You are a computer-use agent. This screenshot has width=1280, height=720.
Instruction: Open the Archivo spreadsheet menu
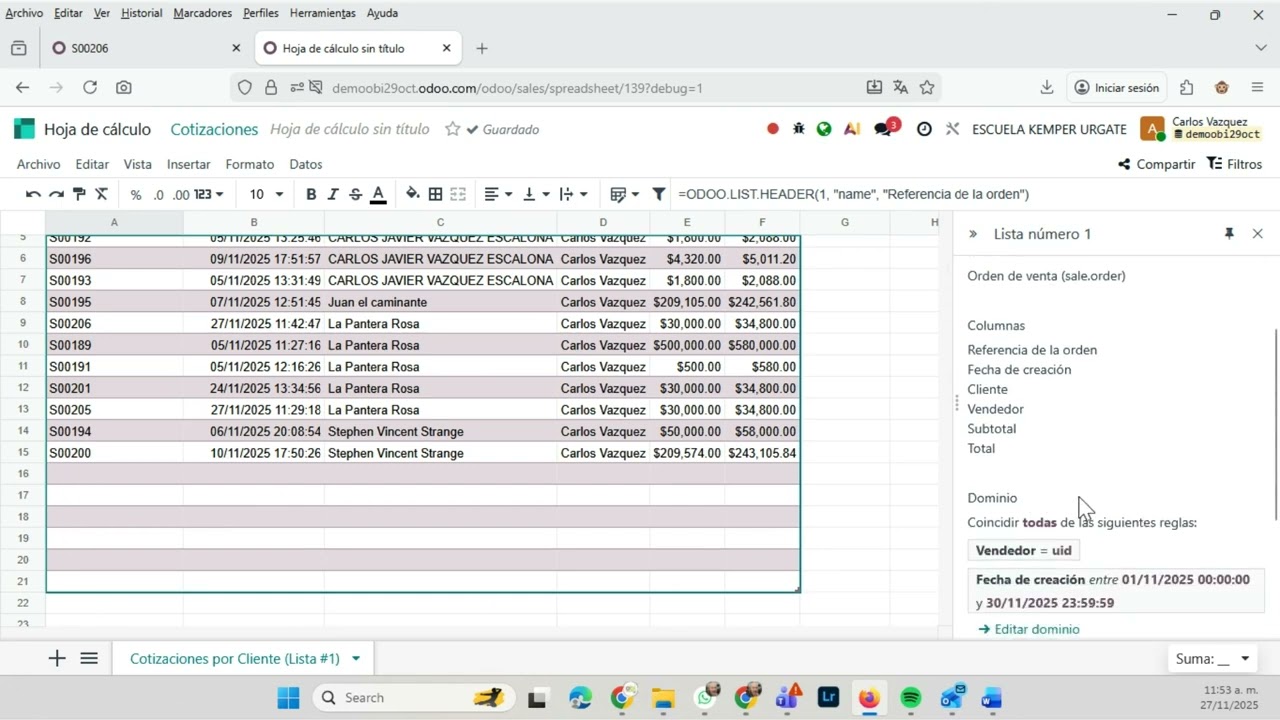point(39,164)
